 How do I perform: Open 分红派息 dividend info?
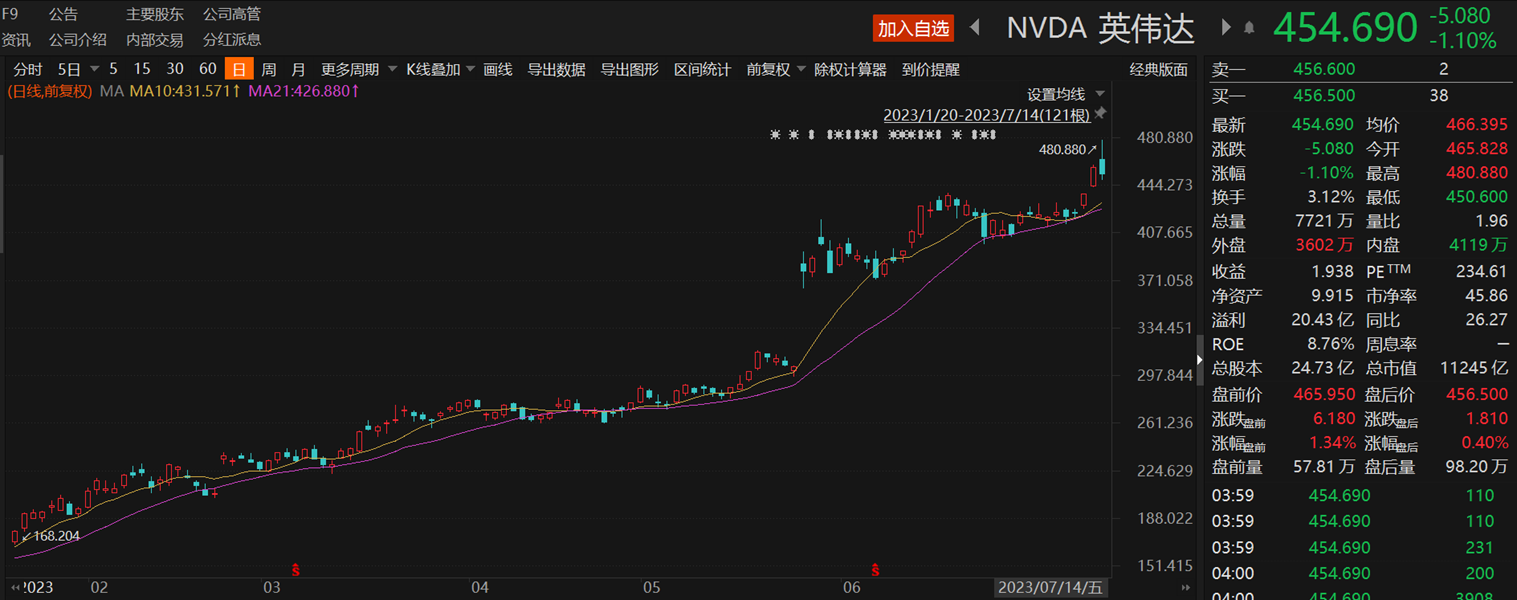tap(232, 40)
